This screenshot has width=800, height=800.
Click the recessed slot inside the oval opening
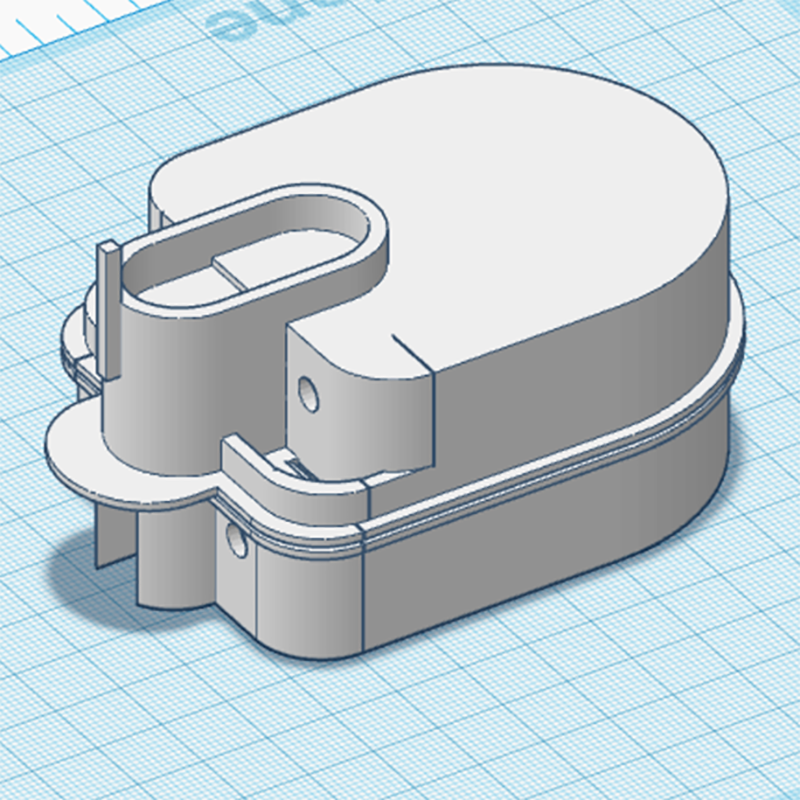pos(250,268)
